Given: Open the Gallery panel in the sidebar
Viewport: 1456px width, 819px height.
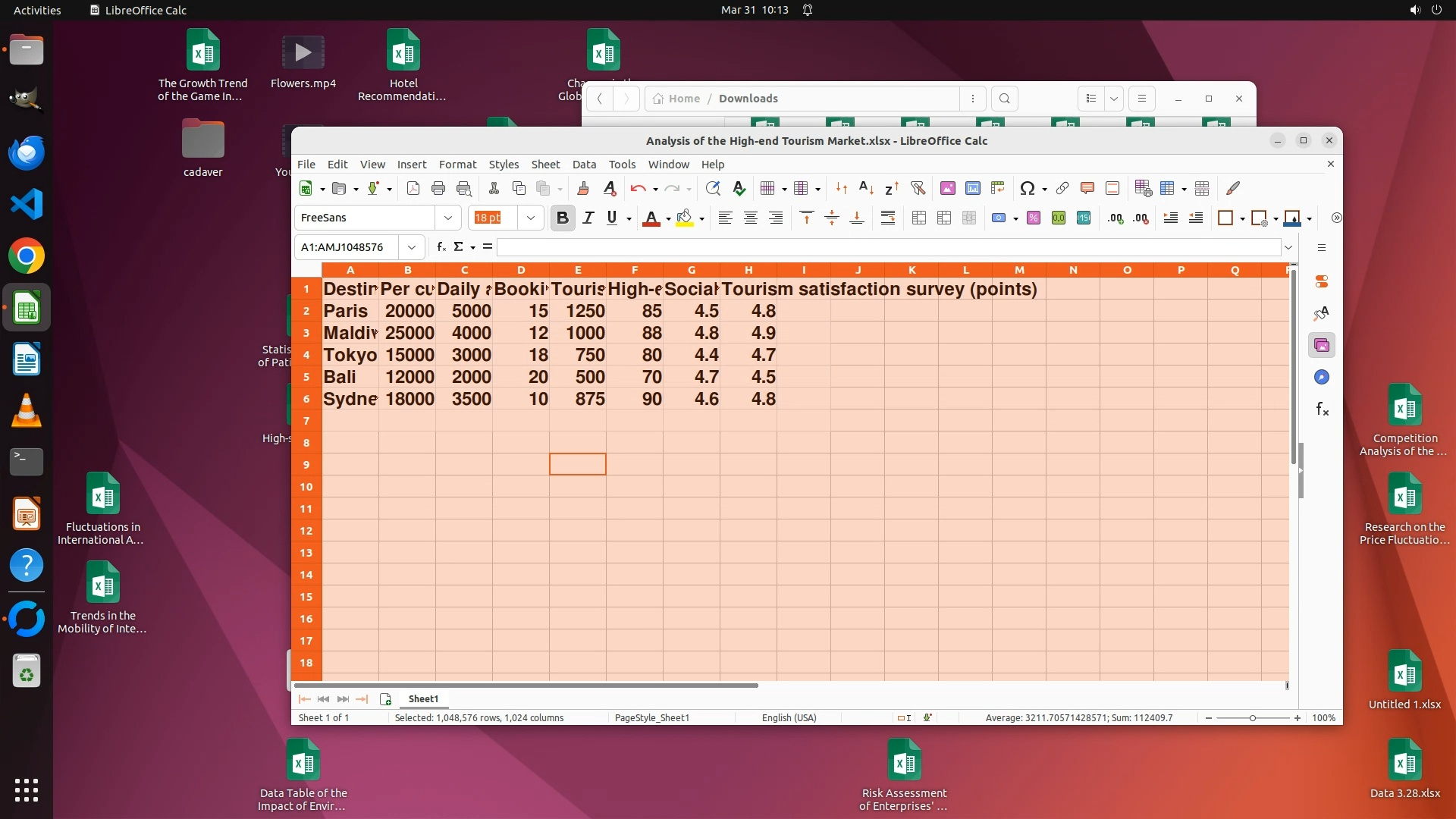Looking at the screenshot, I should click(x=1322, y=346).
